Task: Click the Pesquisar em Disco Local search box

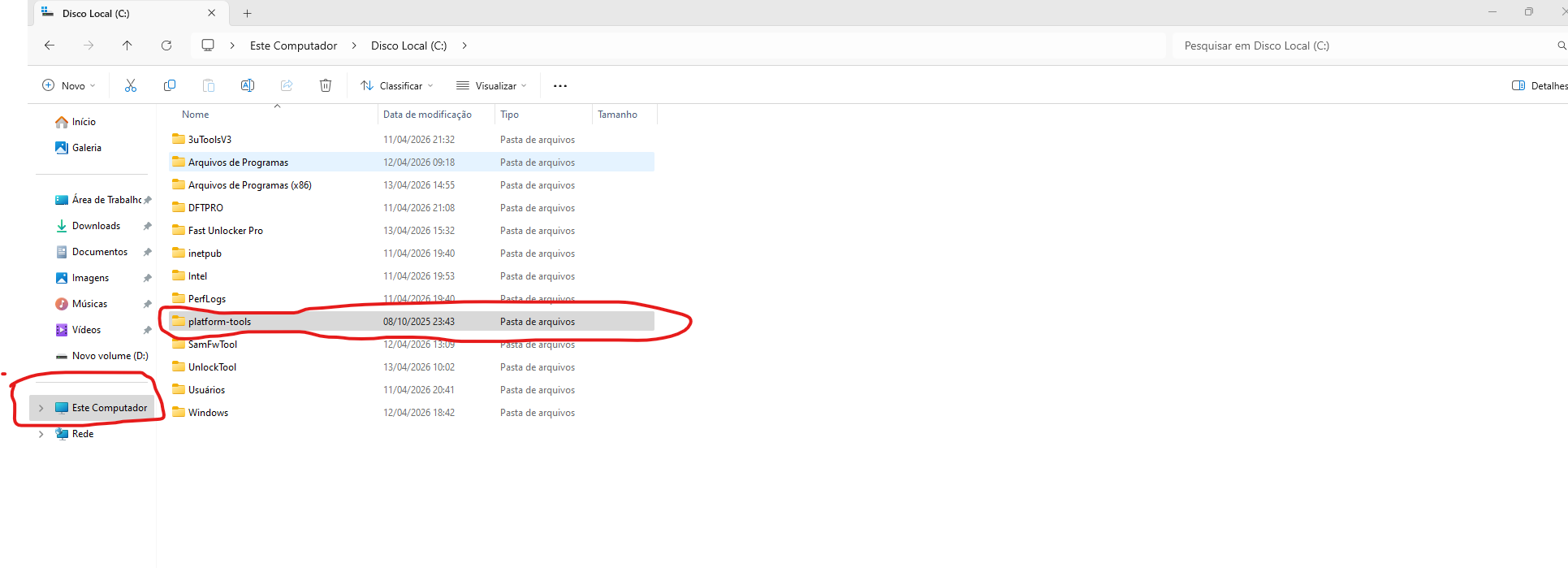Action: tap(1364, 46)
